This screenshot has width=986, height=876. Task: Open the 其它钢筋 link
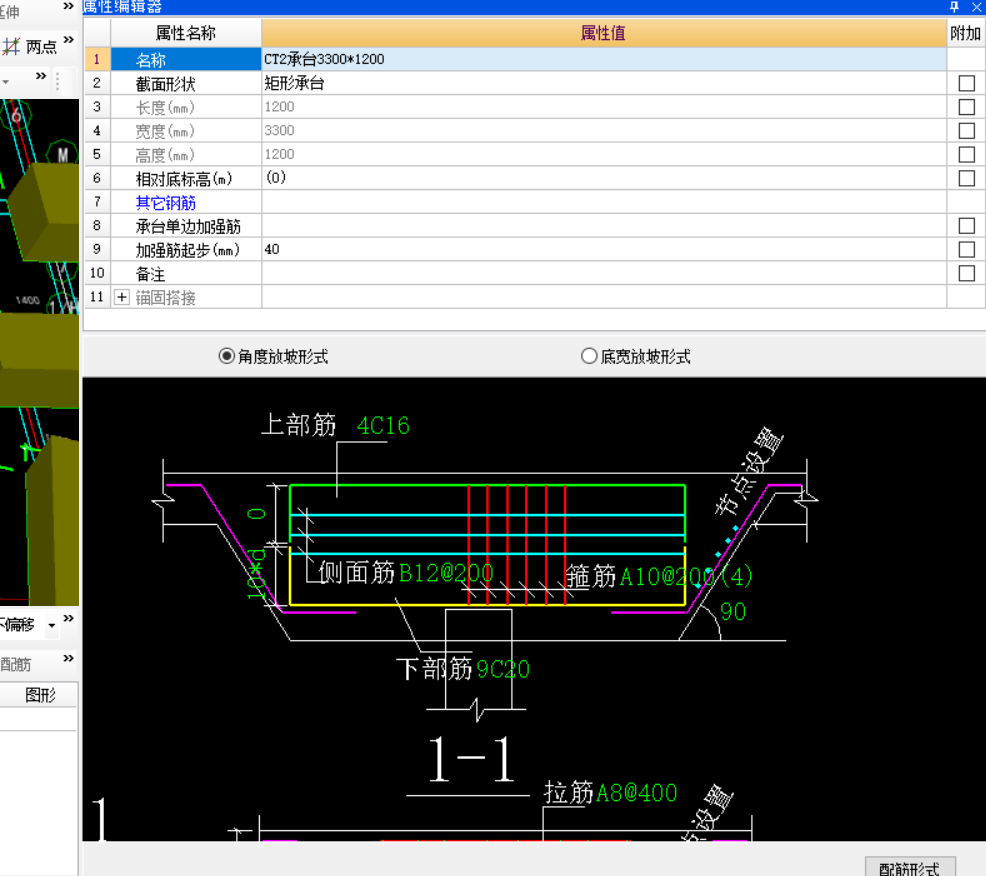point(165,202)
